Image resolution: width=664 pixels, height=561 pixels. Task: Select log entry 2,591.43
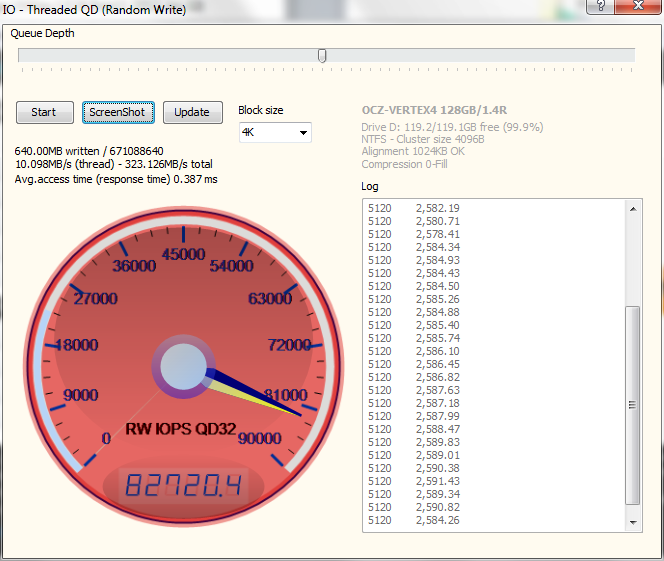coord(439,481)
